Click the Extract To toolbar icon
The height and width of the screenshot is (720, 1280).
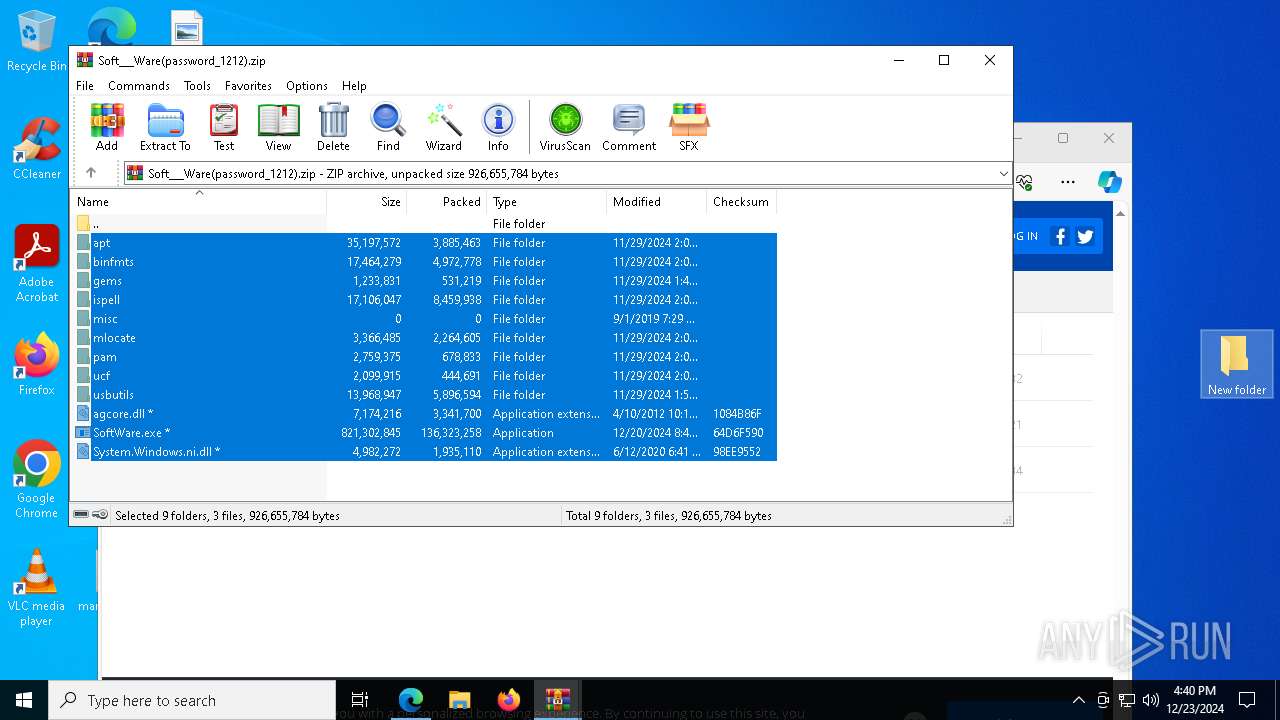[x=165, y=127]
